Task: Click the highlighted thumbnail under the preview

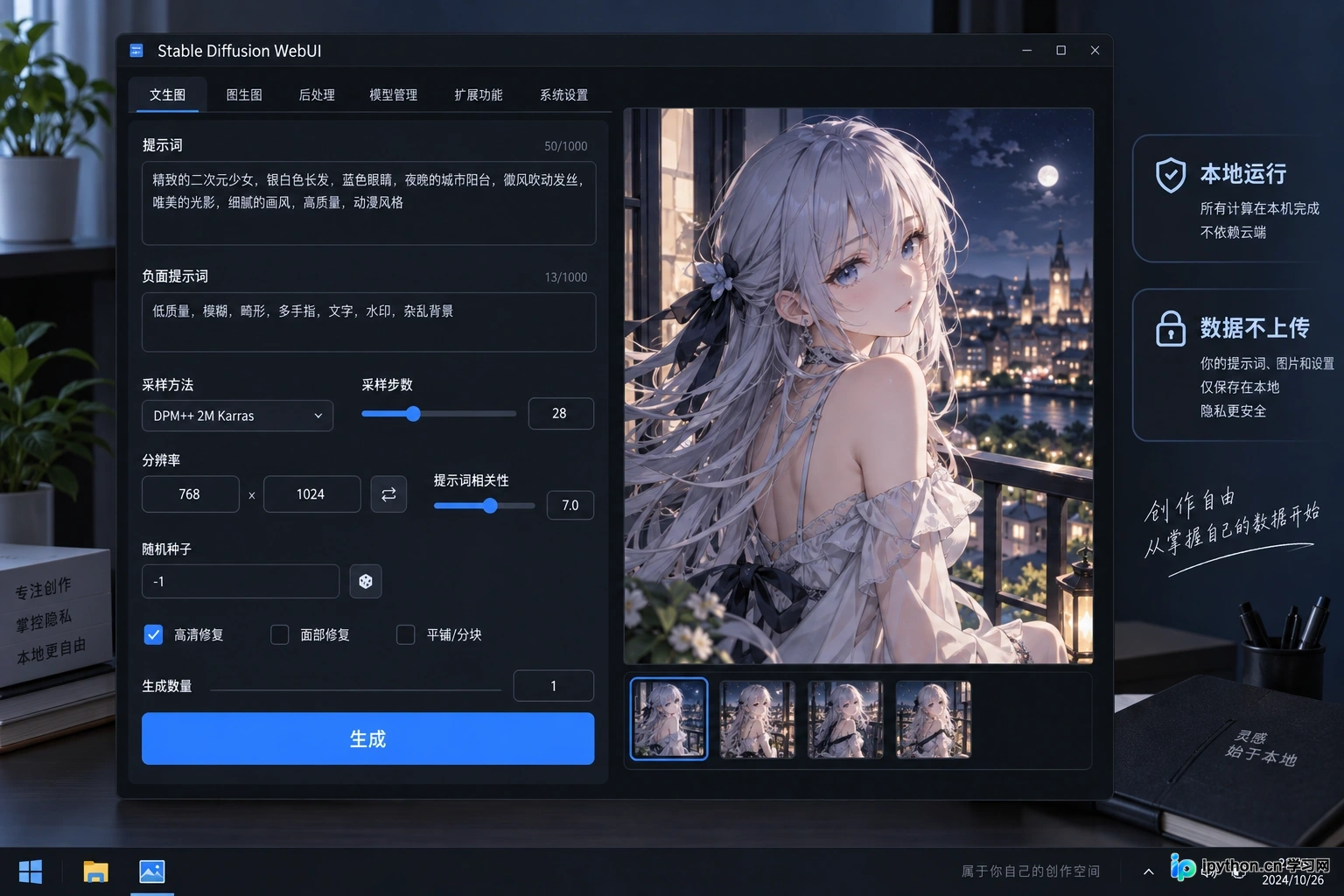Action: (669, 718)
